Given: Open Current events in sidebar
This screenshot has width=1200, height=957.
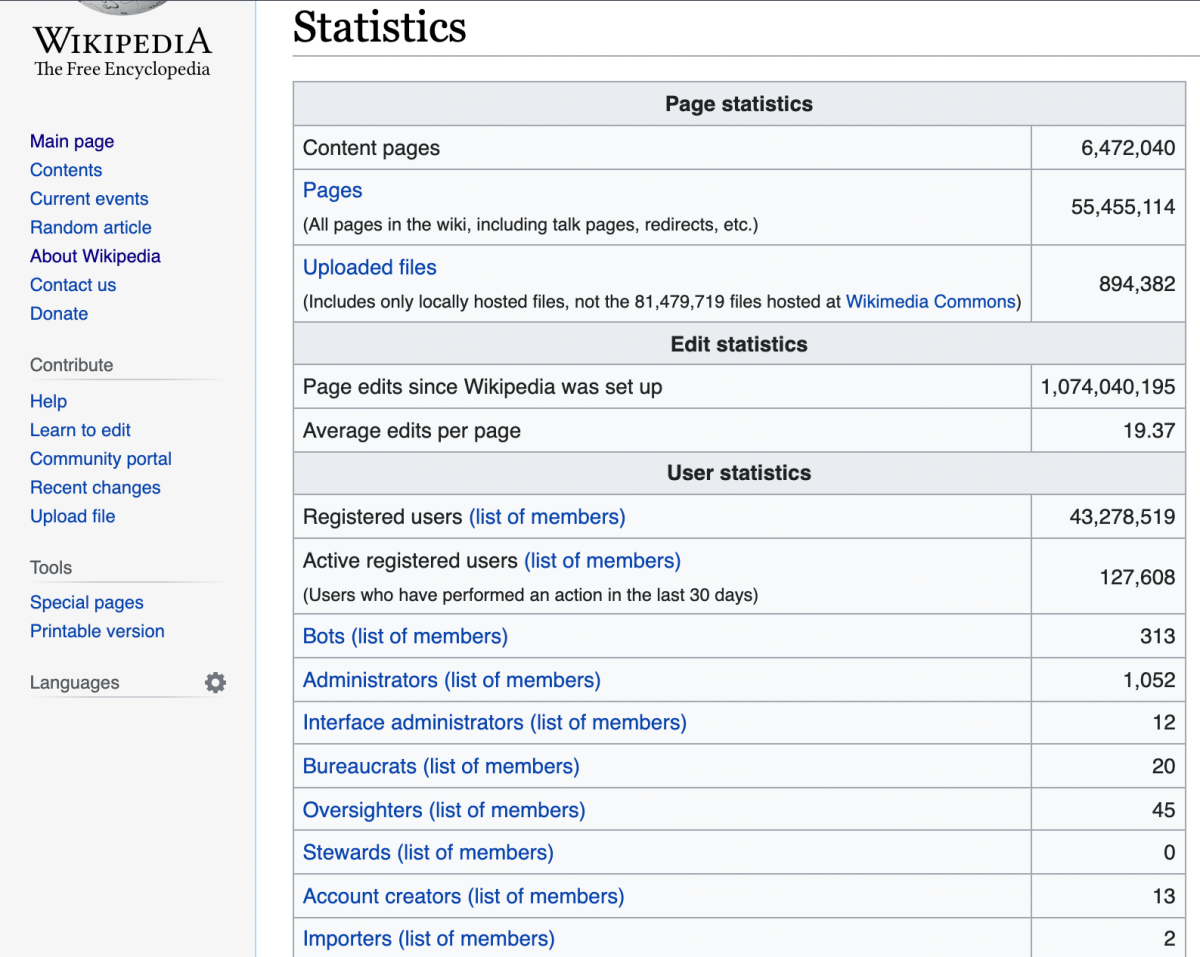Looking at the screenshot, I should tap(89, 199).
